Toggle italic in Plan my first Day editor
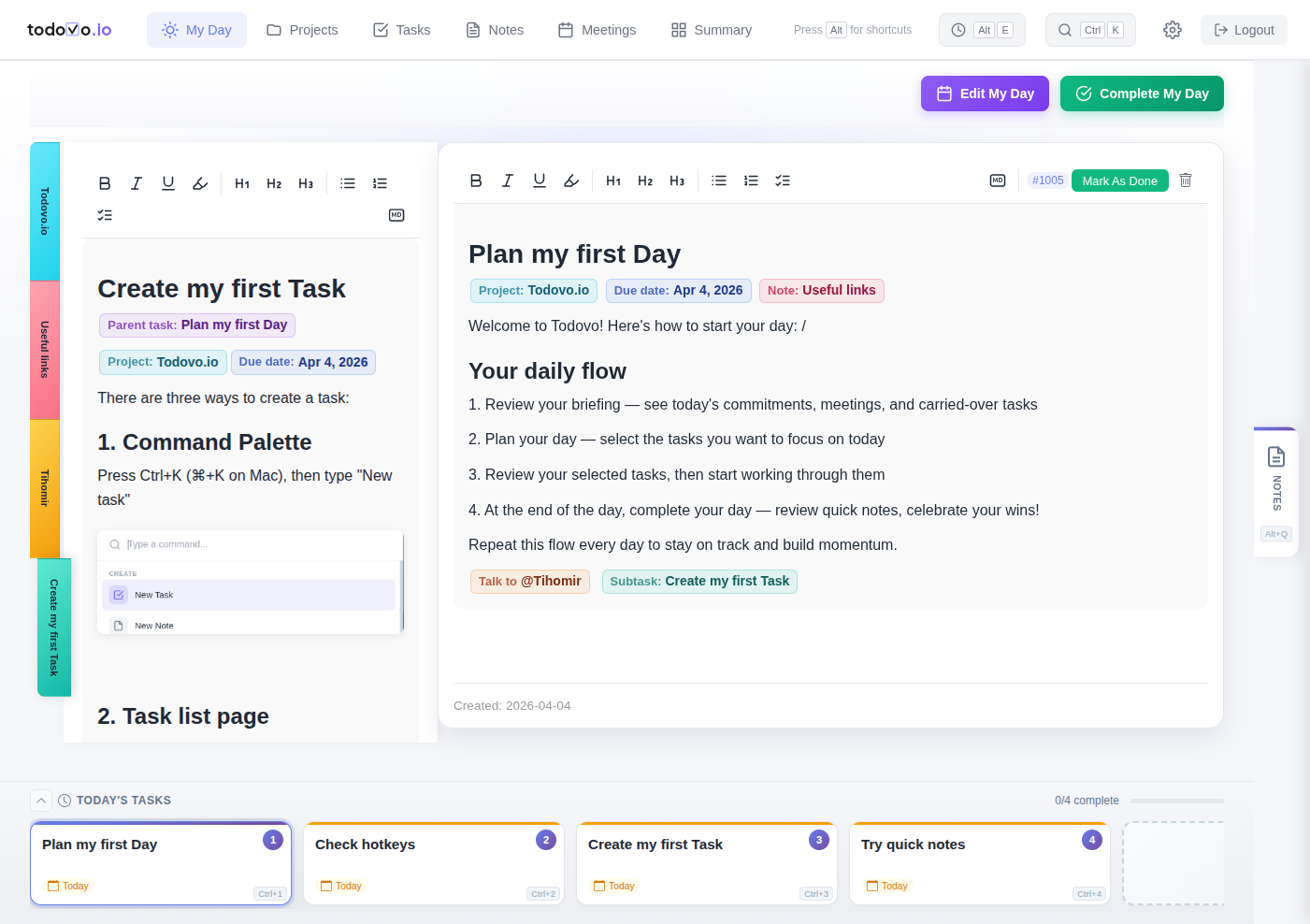Viewport: 1310px width, 924px height. 508,180
